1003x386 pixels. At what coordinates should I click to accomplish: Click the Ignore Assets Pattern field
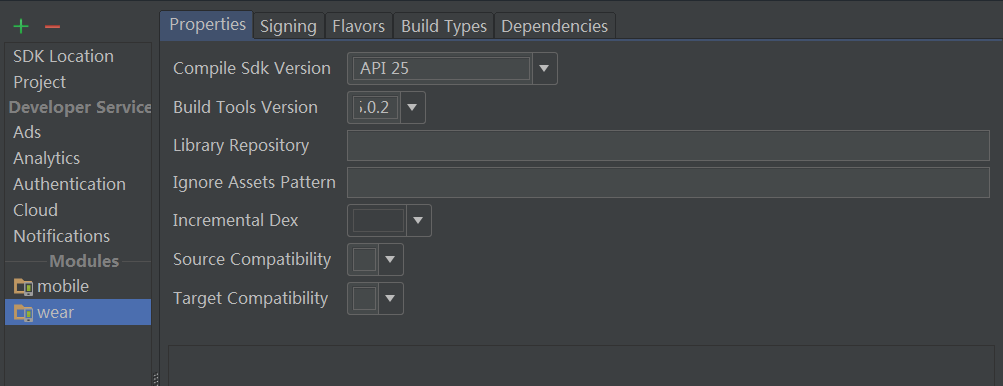668,182
